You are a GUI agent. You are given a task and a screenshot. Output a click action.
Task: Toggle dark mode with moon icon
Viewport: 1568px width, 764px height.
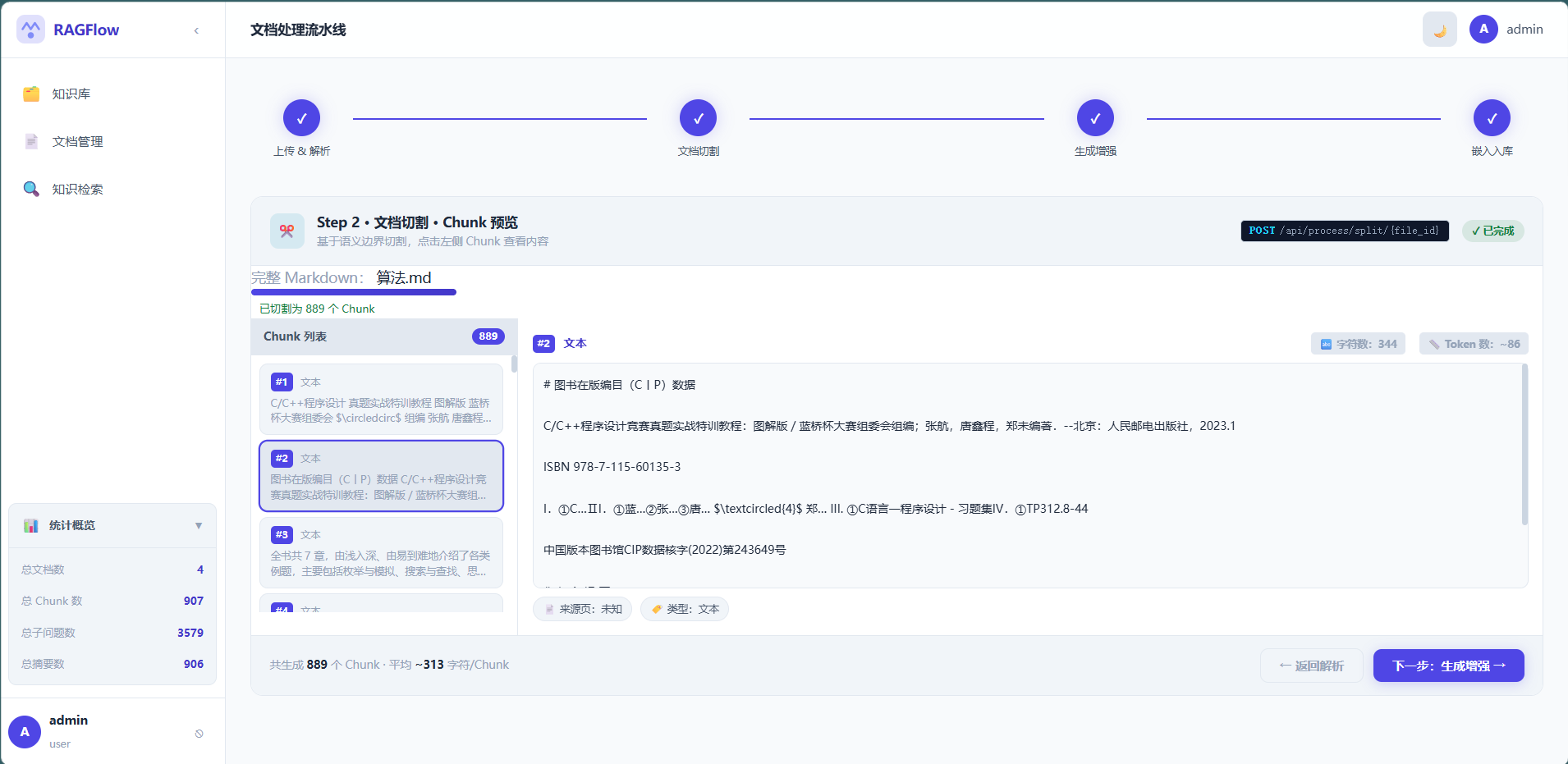[x=1439, y=30]
